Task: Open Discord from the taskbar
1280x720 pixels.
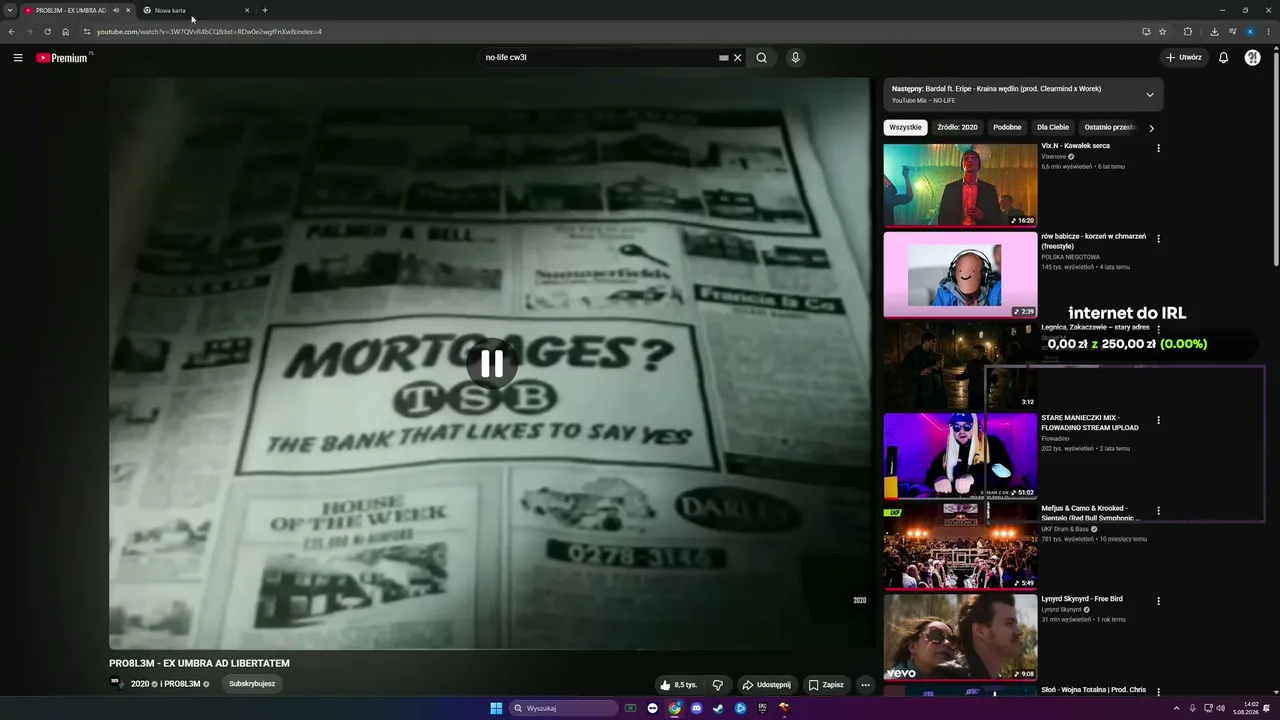Action: pyautogui.click(x=697, y=708)
